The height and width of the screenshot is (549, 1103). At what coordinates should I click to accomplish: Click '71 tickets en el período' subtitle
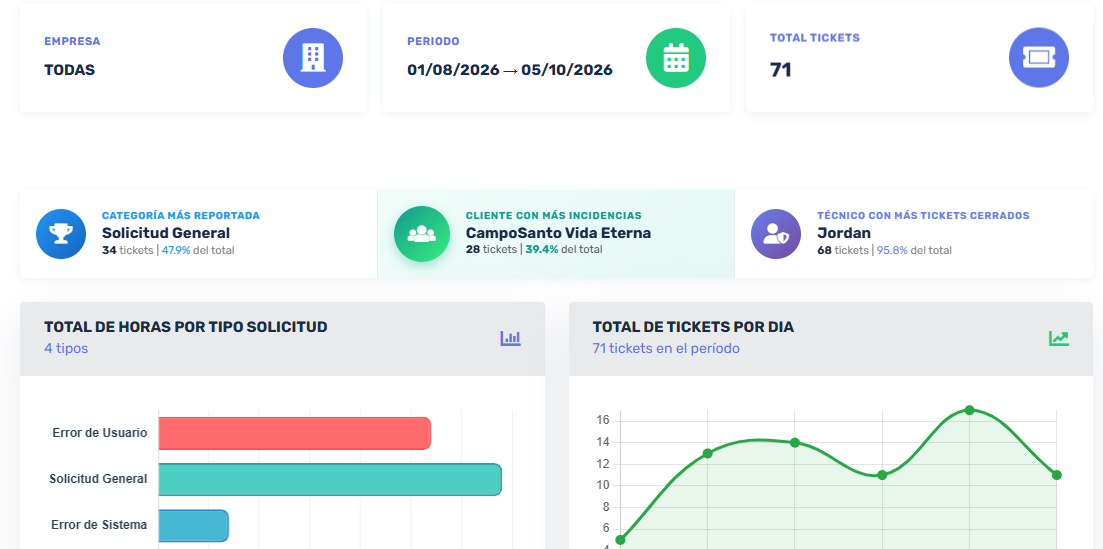tap(666, 348)
